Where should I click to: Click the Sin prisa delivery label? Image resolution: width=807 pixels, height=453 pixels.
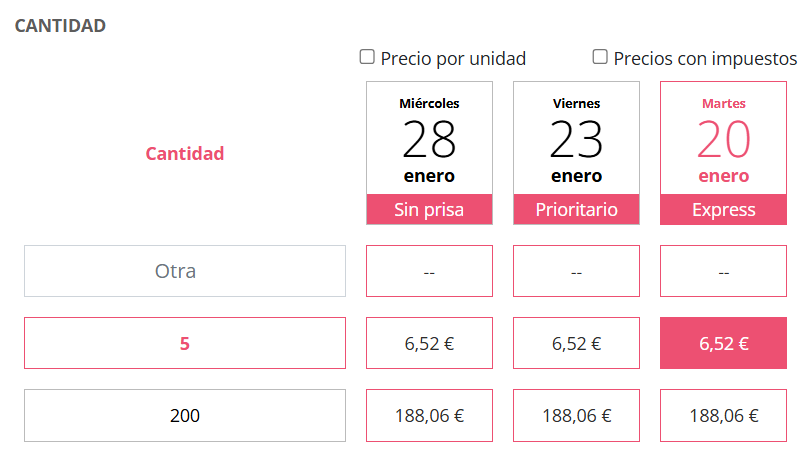coord(429,210)
